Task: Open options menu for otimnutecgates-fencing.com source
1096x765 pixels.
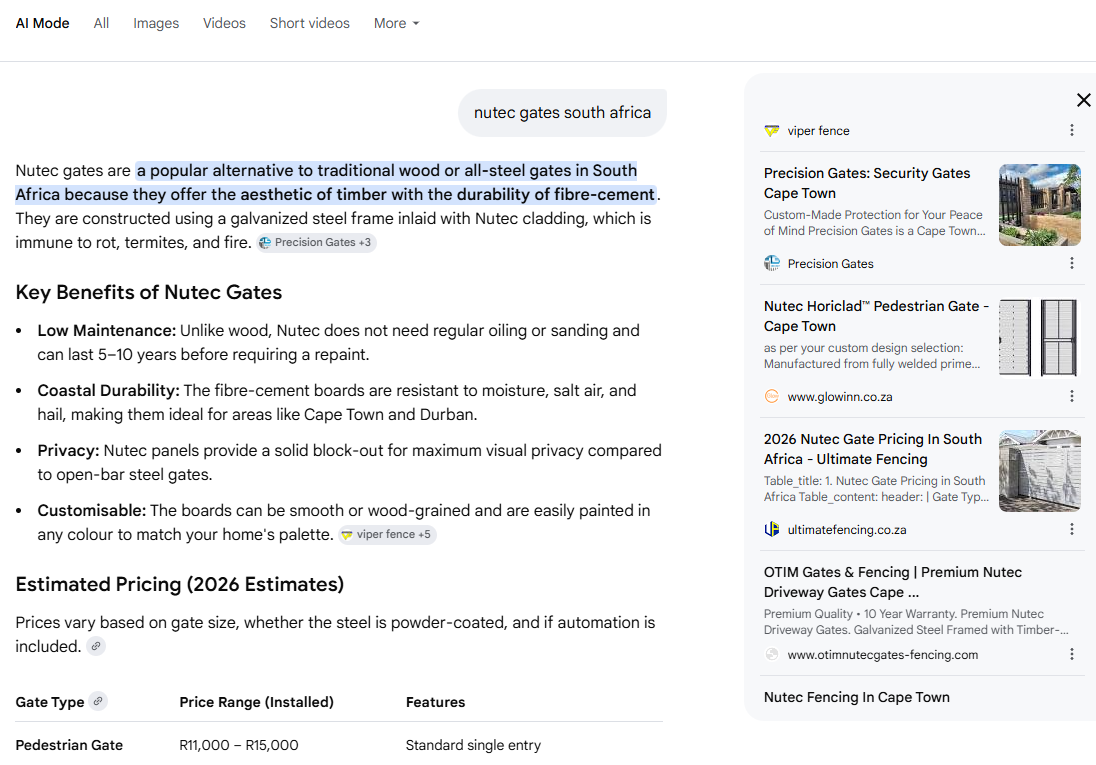Action: (1072, 654)
